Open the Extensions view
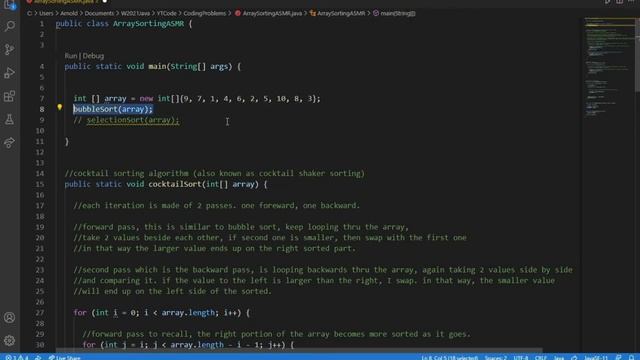640x360 pixels. 9,96
